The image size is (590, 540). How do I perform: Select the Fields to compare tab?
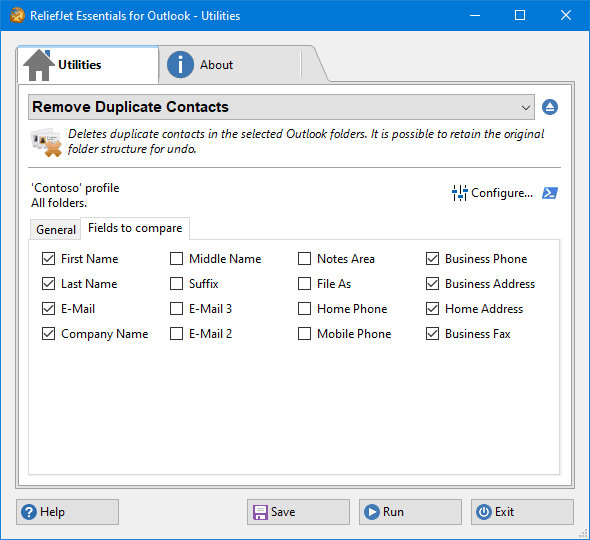[x=135, y=228]
